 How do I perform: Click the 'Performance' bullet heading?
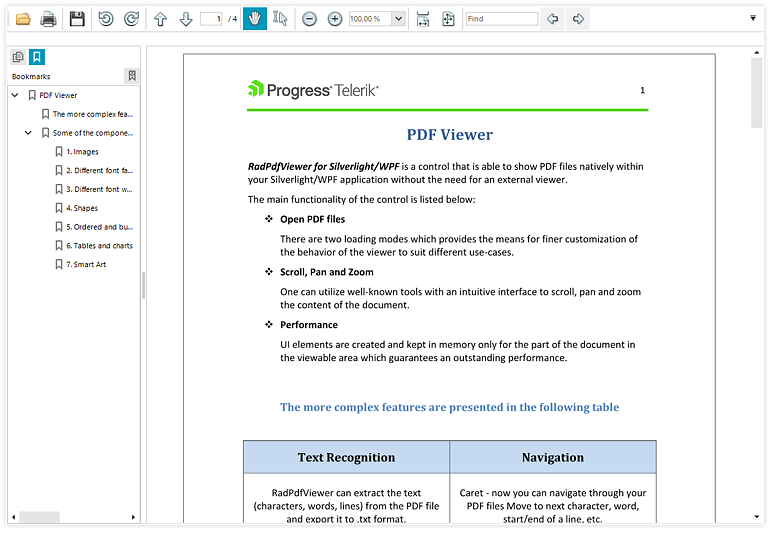(x=309, y=325)
